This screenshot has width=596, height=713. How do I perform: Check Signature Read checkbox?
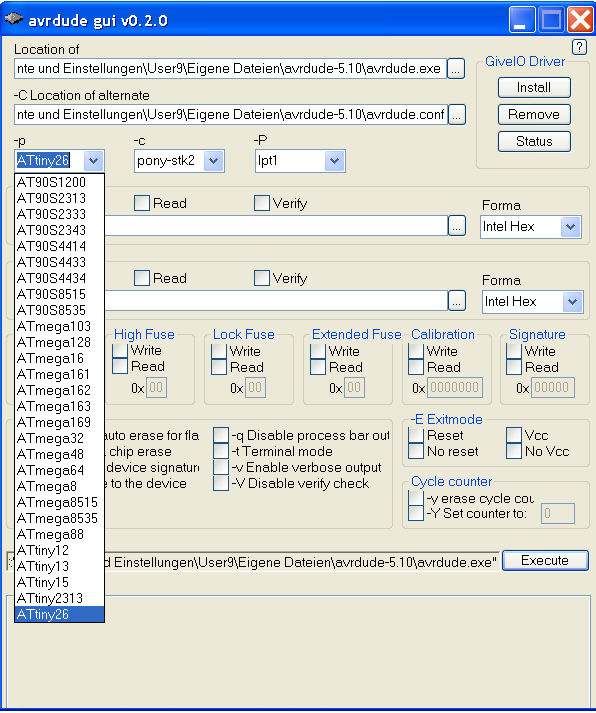tap(514, 367)
